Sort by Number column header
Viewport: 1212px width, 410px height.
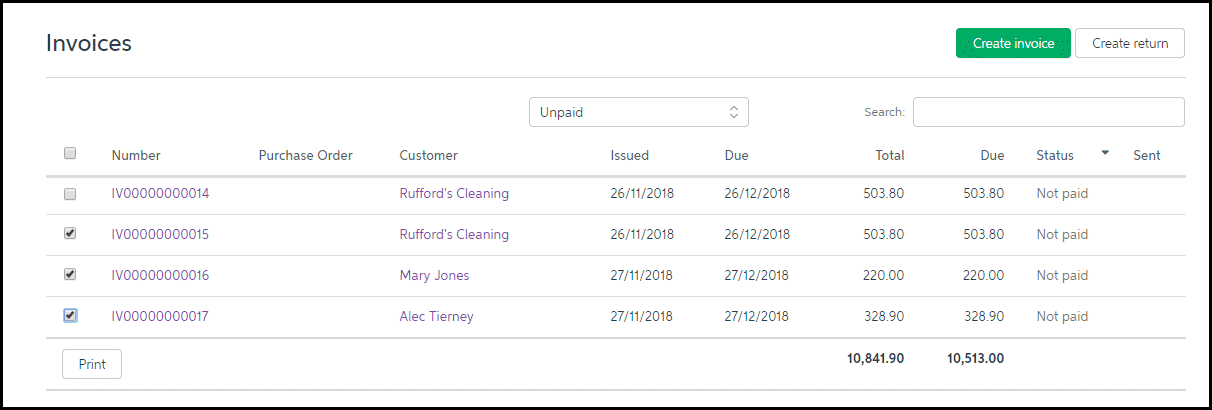coord(136,155)
